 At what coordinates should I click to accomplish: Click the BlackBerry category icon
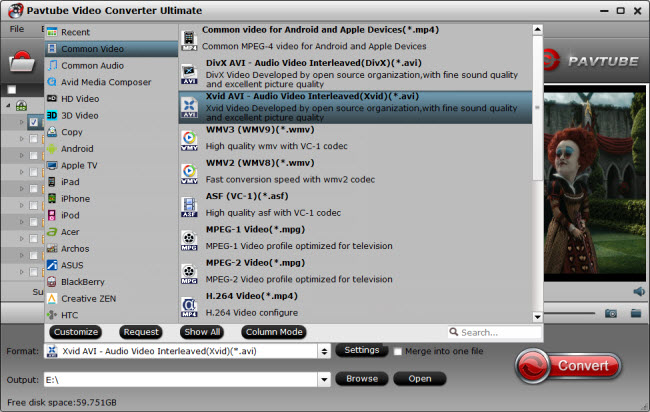tap(52, 282)
